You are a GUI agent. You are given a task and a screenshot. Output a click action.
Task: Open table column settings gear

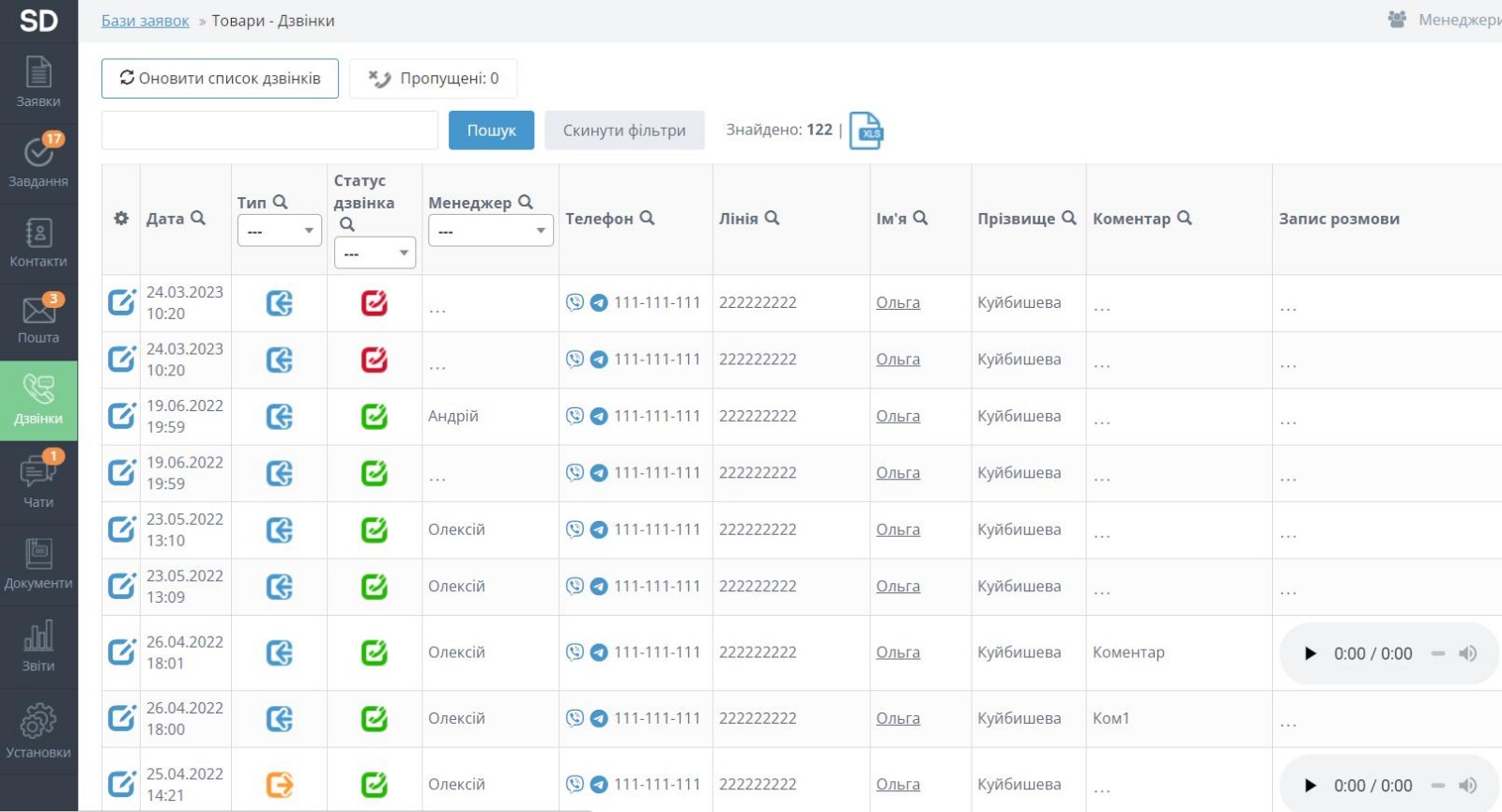tap(121, 219)
